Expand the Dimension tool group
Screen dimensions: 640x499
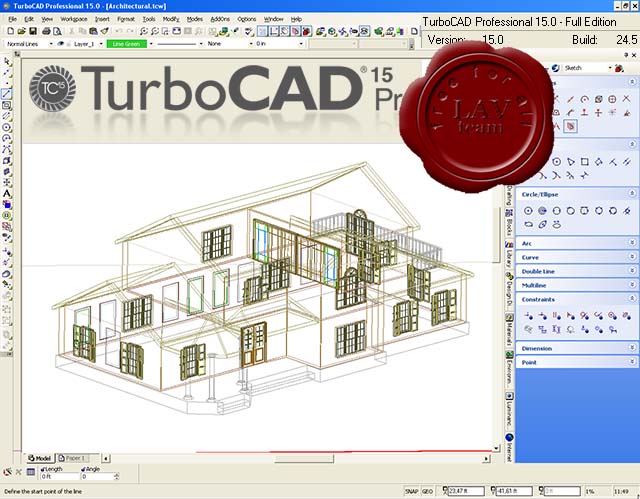pos(632,348)
